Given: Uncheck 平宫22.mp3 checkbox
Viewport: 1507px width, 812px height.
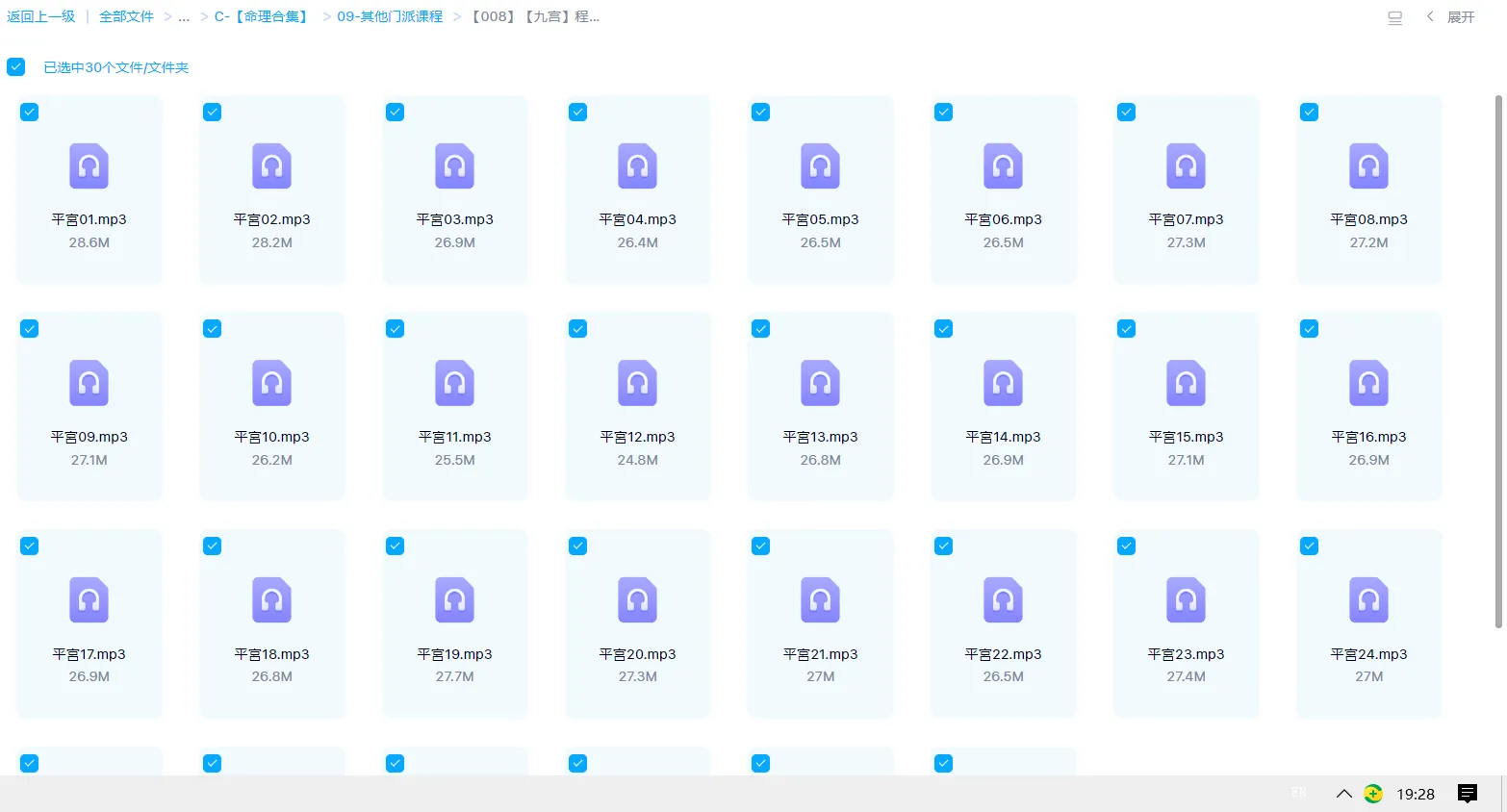Looking at the screenshot, I should coord(943,546).
